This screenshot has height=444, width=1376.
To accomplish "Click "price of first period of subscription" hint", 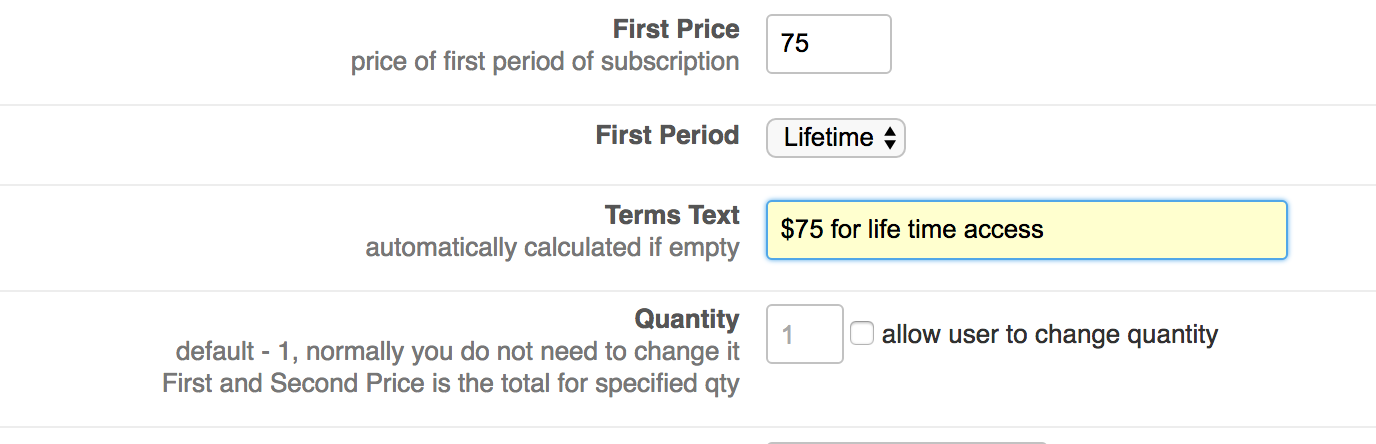I will [x=545, y=62].
